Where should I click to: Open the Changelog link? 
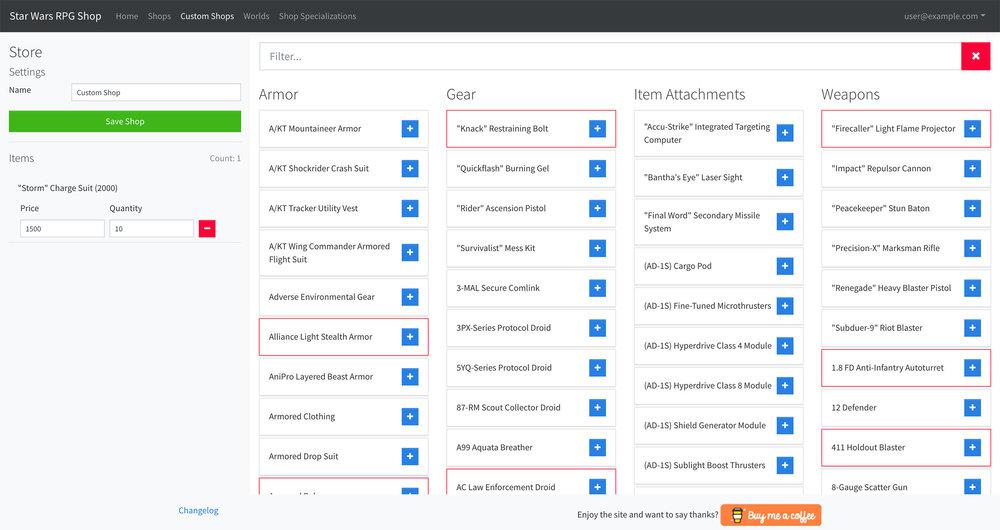tap(198, 511)
